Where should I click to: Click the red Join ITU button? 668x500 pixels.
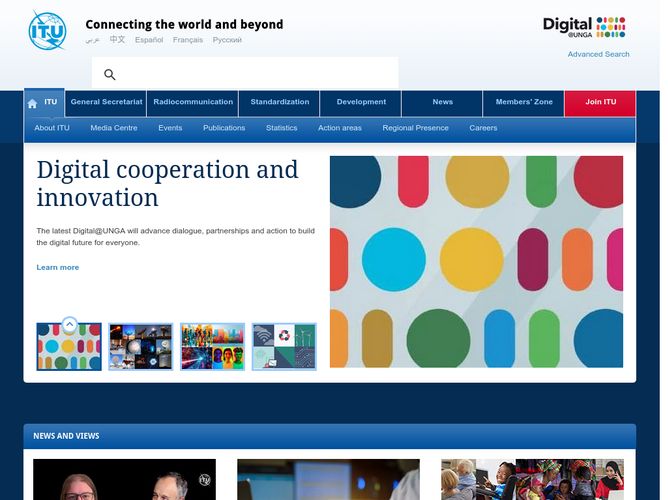tap(600, 103)
